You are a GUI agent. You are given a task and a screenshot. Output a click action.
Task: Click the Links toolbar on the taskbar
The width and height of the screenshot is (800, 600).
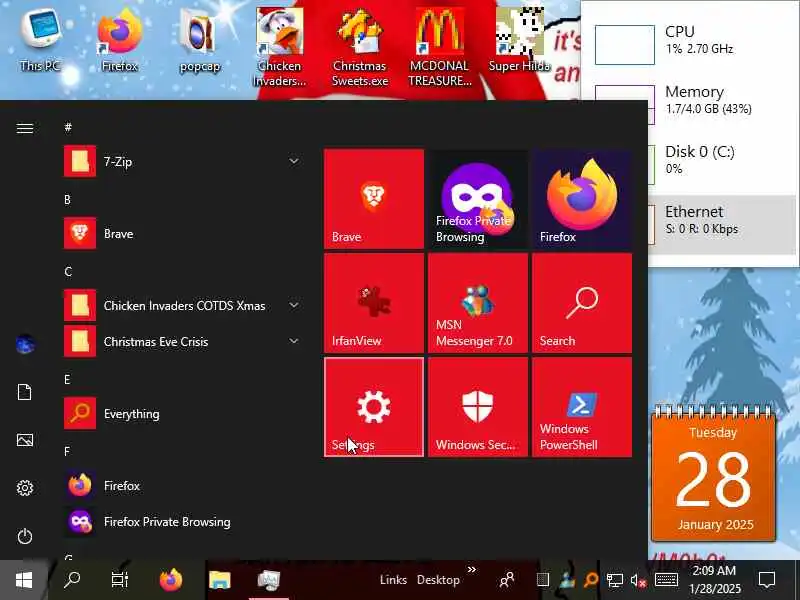pyautogui.click(x=393, y=580)
